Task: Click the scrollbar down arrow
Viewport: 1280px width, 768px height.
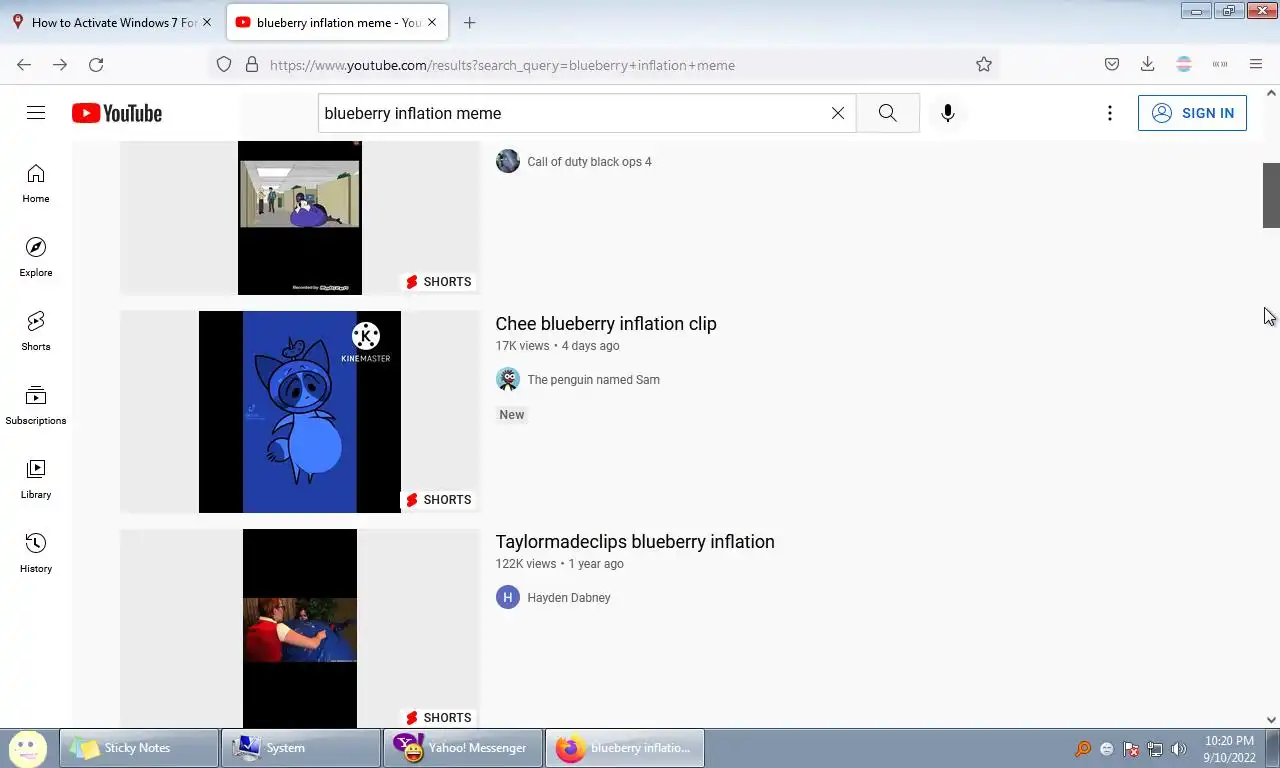Action: 1271,720
